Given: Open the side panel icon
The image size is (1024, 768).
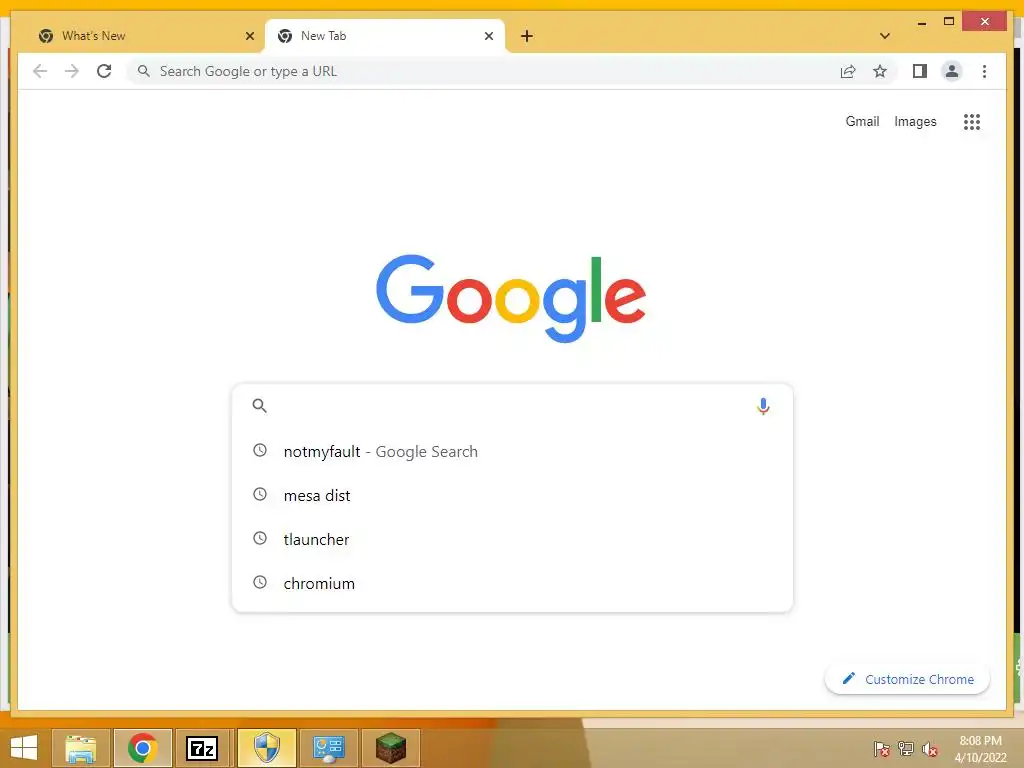Looking at the screenshot, I should point(920,71).
